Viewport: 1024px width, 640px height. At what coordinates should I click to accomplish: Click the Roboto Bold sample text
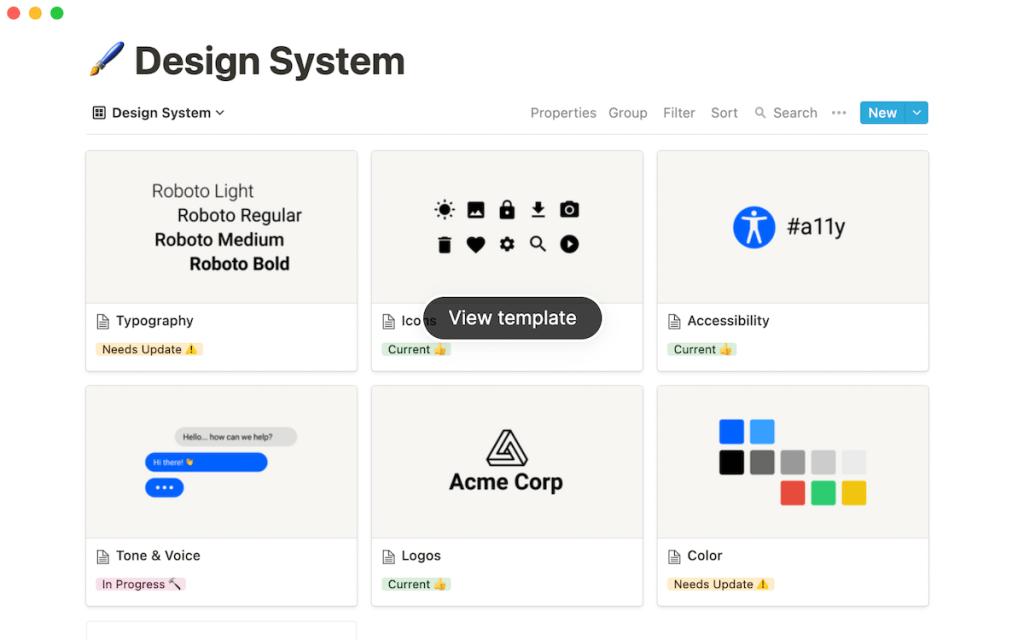pyautogui.click(x=239, y=264)
